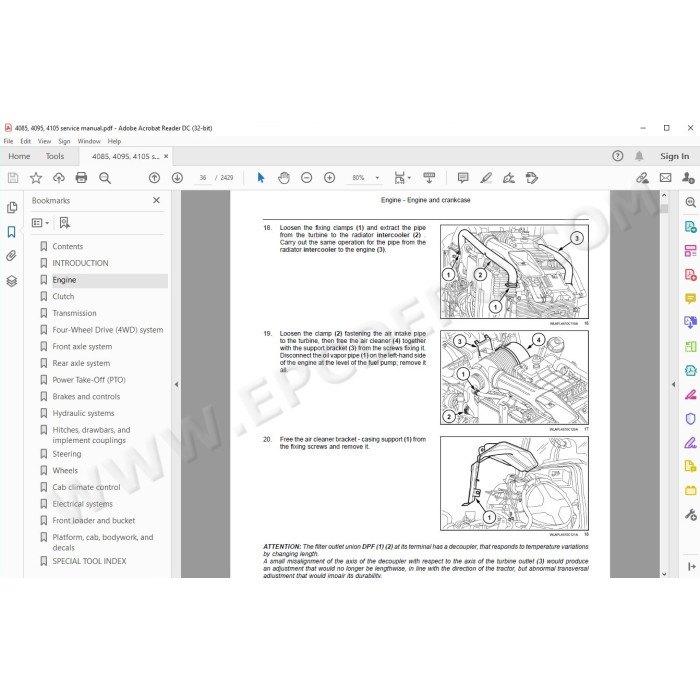Open the Edit menu

[x=25, y=141]
